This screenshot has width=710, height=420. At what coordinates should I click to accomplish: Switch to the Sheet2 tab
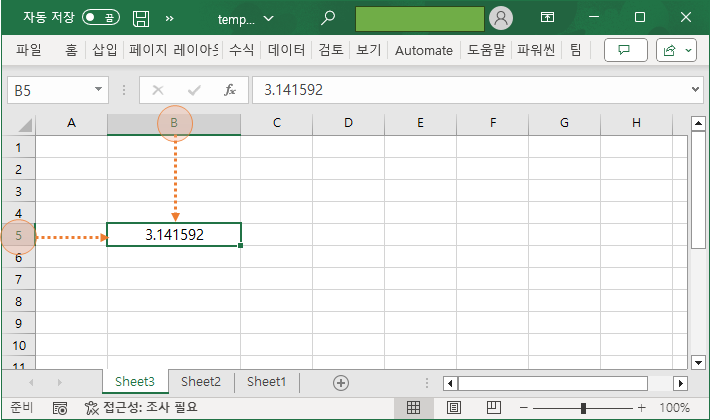(201, 382)
